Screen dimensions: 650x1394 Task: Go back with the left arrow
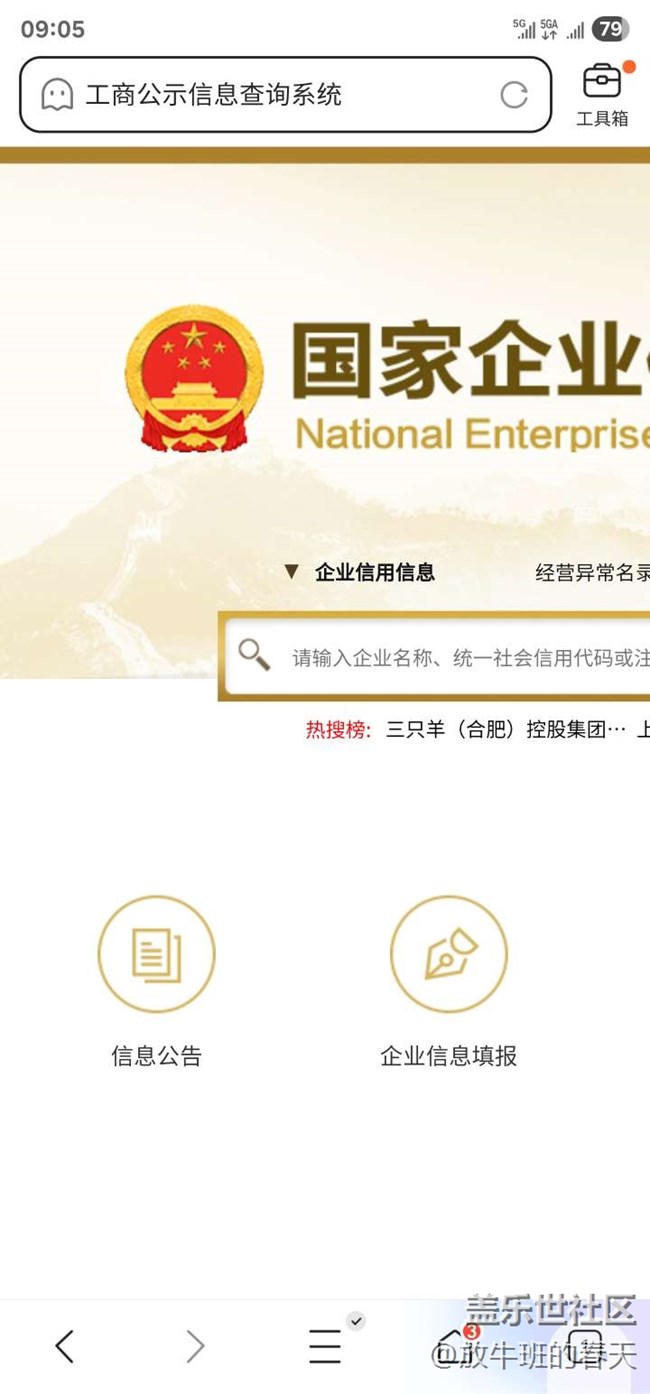coord(65,1347)
